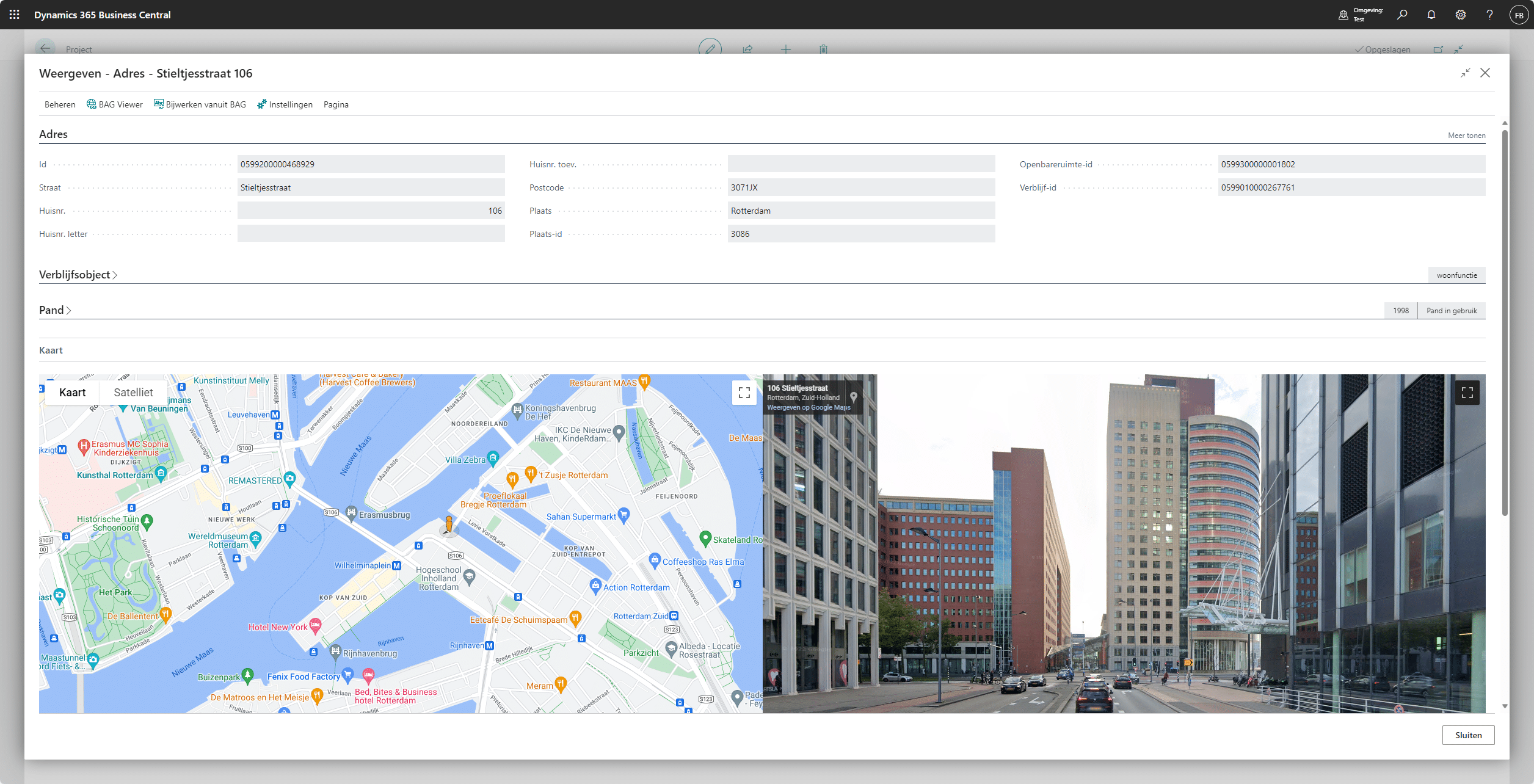Switch map to Satelliet view

pos(133,393)
